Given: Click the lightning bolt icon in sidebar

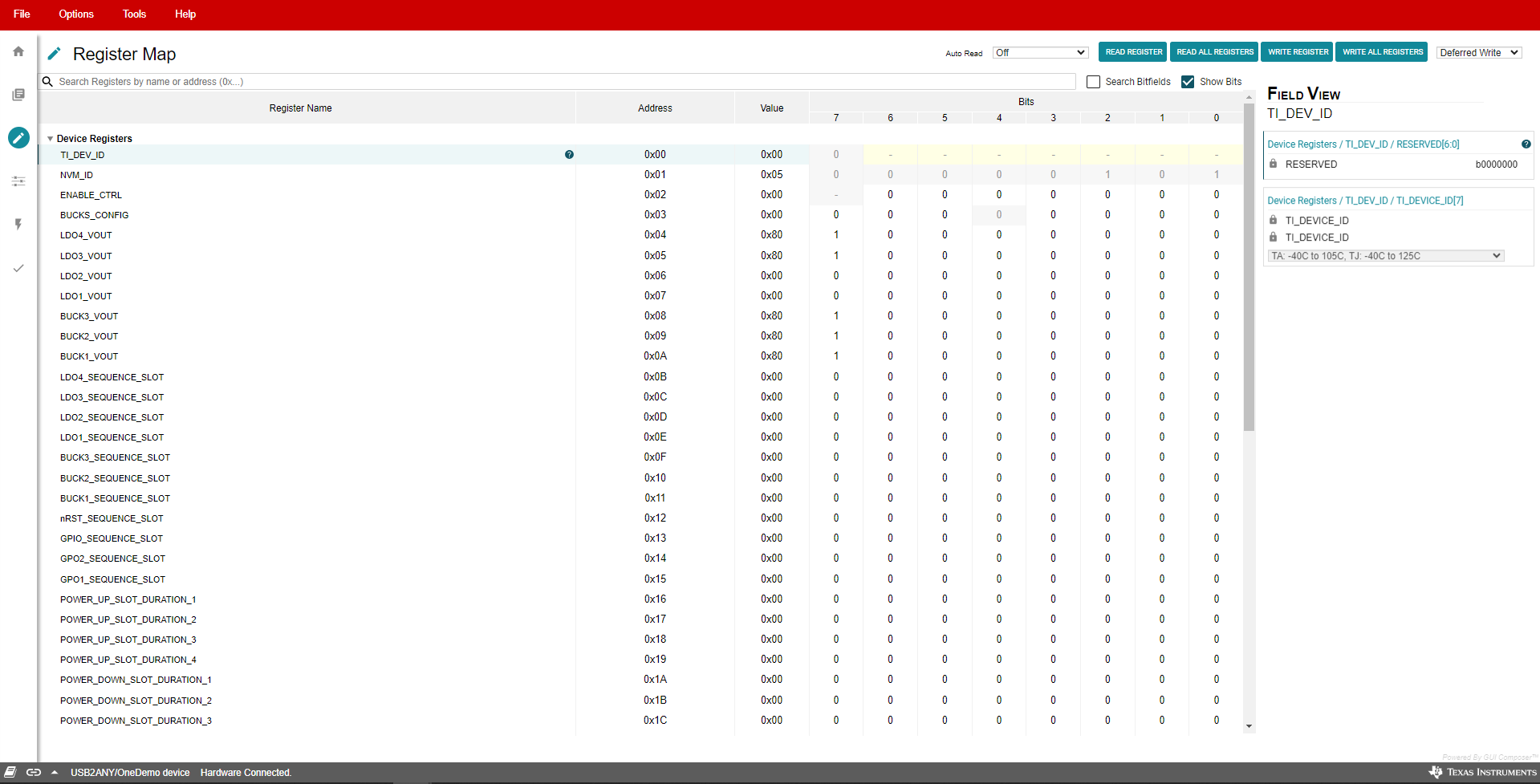Looking at the screenshot, I should click(x=18, y=225).
